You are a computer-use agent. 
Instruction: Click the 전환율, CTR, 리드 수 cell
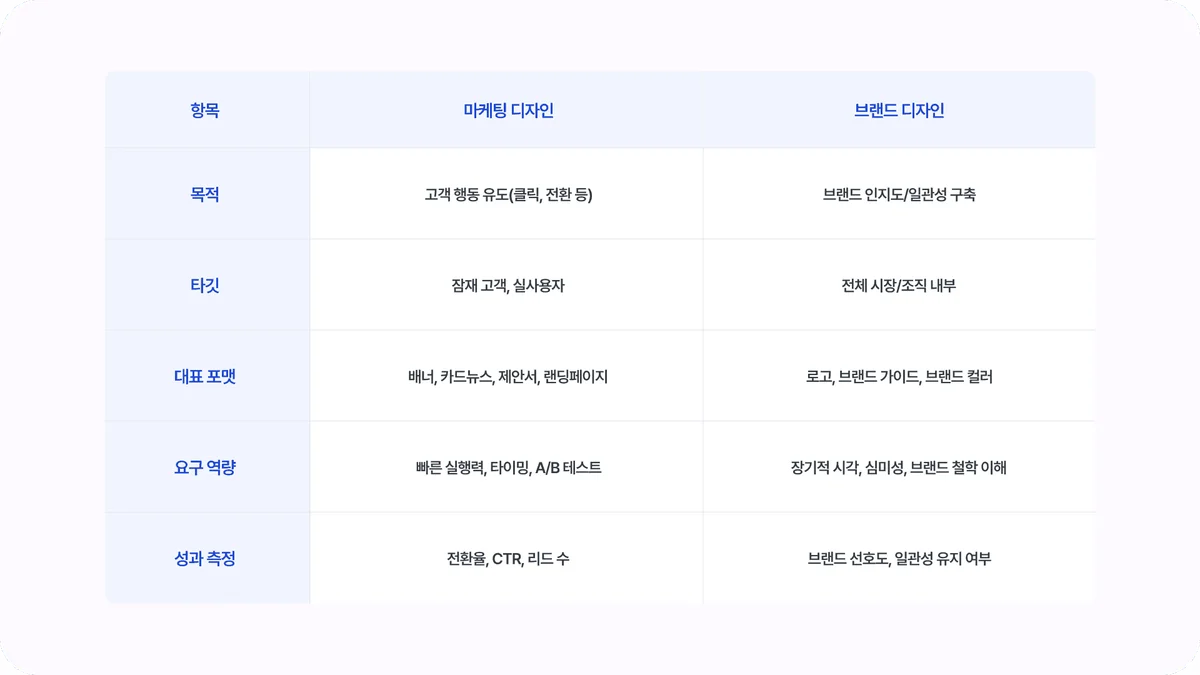(x=508, y=559)
